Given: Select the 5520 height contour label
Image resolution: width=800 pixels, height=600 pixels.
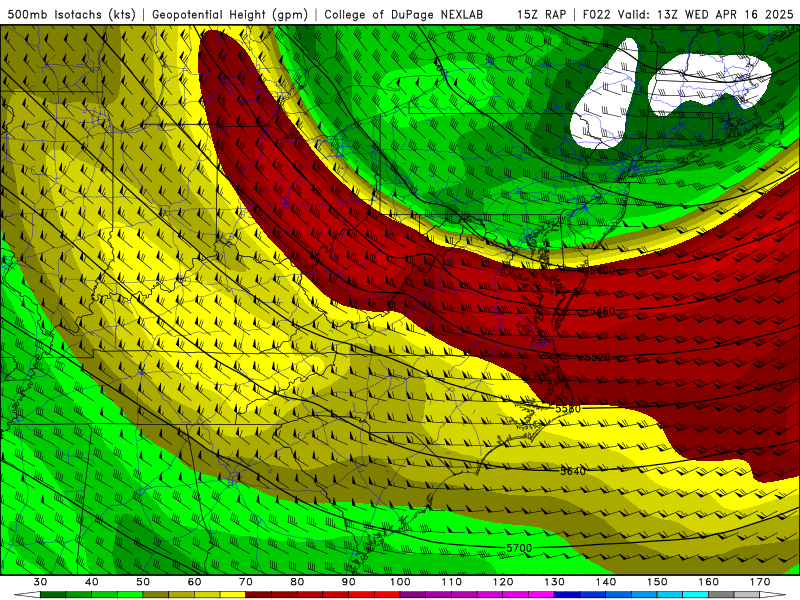Looking at the screenshot, I should point(597,357).
